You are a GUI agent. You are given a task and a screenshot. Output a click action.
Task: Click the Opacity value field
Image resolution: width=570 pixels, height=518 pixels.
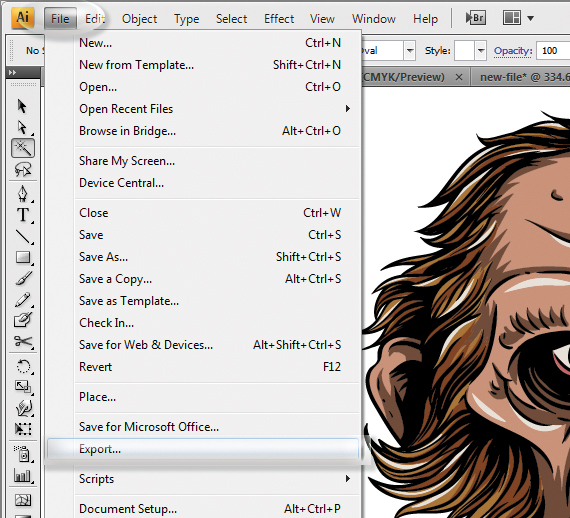(x=553, y=51)
